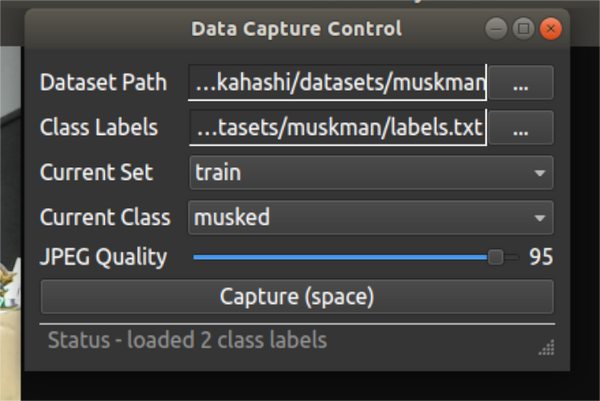Screen dimensions: 600x401
Task: Maximize the Data Capture Control window
Action: pyautogui.click(x=523, y=29)
